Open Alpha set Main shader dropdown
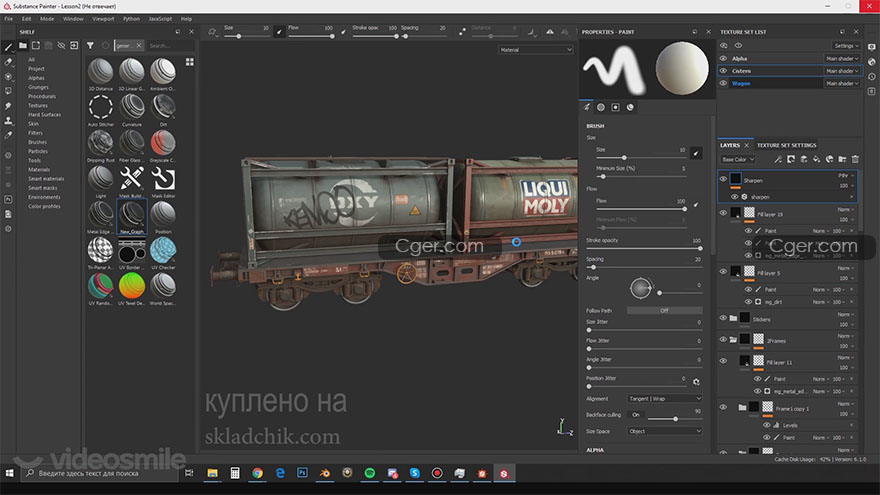The height and width of the screenshot is (495, 880). point(842,58)
